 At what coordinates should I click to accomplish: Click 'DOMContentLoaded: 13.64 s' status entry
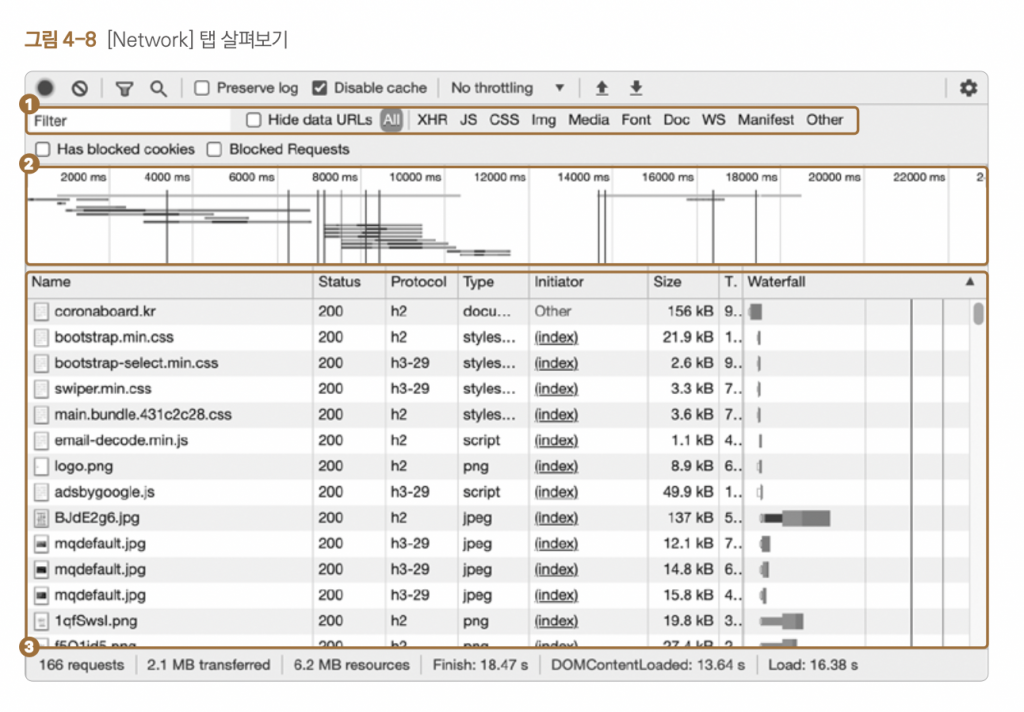[x=647, y=665]
